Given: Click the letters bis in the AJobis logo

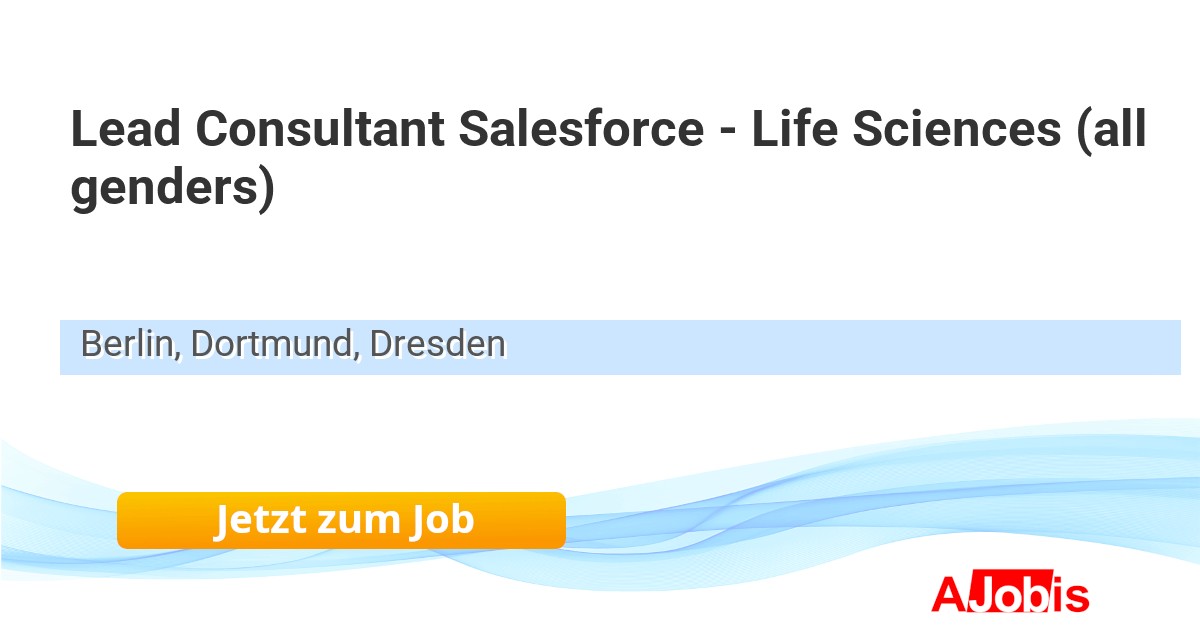Looking at the screenshot, I should (1060, 594).
